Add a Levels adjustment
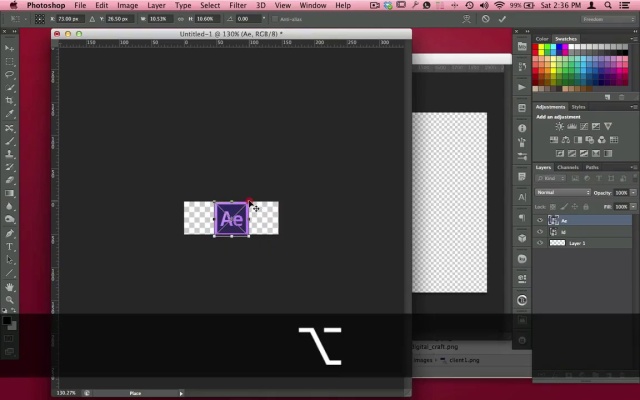640x400 pixels. click(x=572, y=127)
